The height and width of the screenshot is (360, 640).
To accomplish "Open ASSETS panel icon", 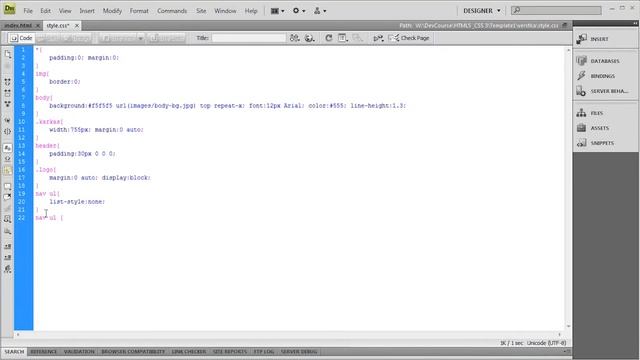I will coord(582,128).
